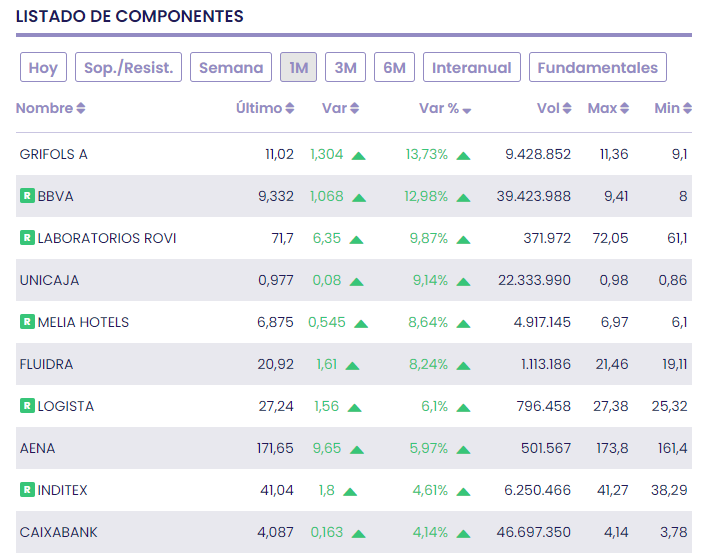701x558 pixels.
Task: Click green R icon beside BBVA
Action: coord(27,196)
